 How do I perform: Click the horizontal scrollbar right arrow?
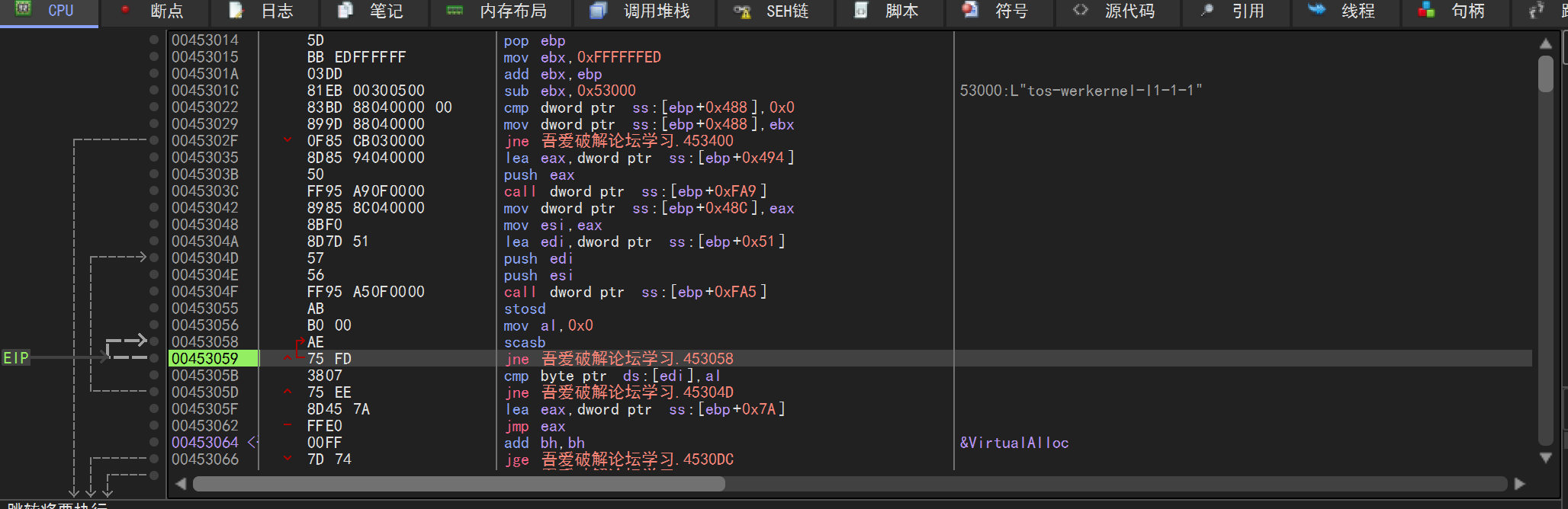pos(1519,484)
